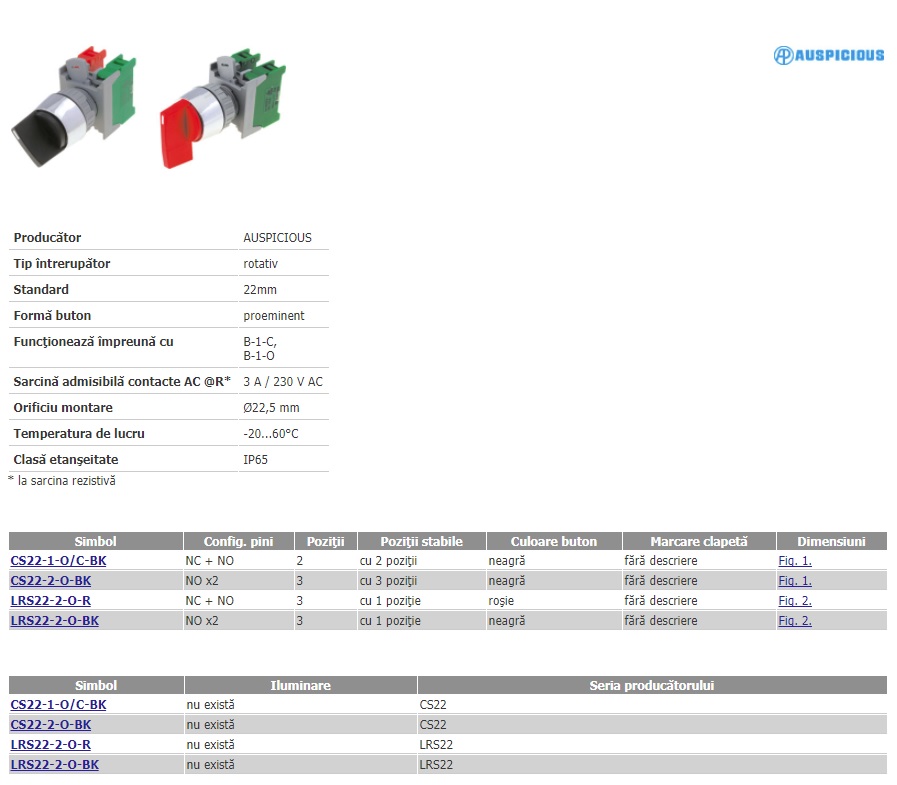Screen dimensions: 897x785
Task: Open the red rotary switch product image
Action: 223,109
